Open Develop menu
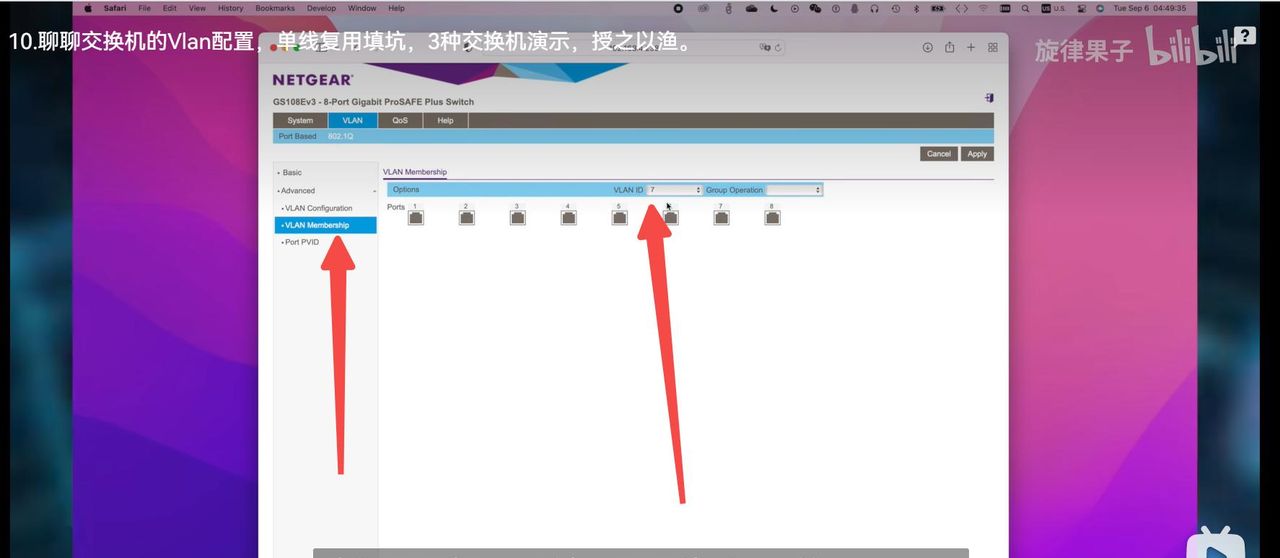 click(x=322, y=8)
